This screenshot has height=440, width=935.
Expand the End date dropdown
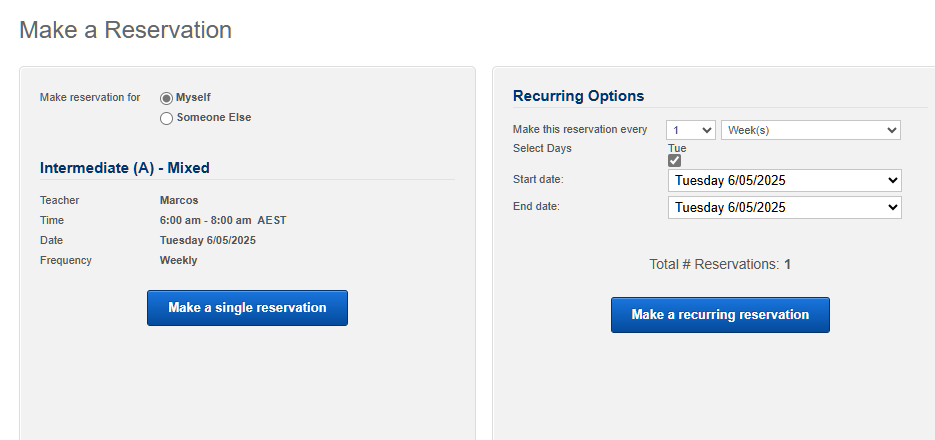point(784,207)
